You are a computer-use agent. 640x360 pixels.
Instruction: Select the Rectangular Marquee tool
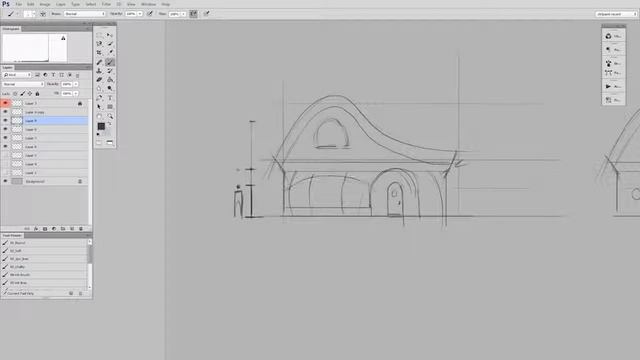pos(99,35)
